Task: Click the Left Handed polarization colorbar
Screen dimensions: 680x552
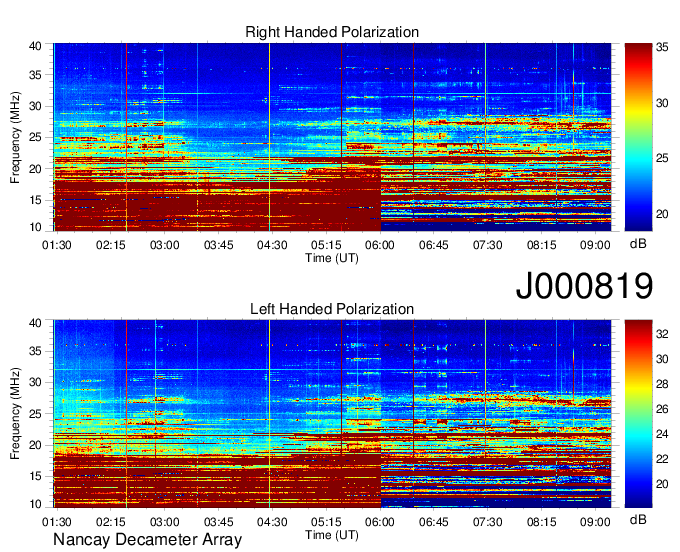Action: coord(638,414)
